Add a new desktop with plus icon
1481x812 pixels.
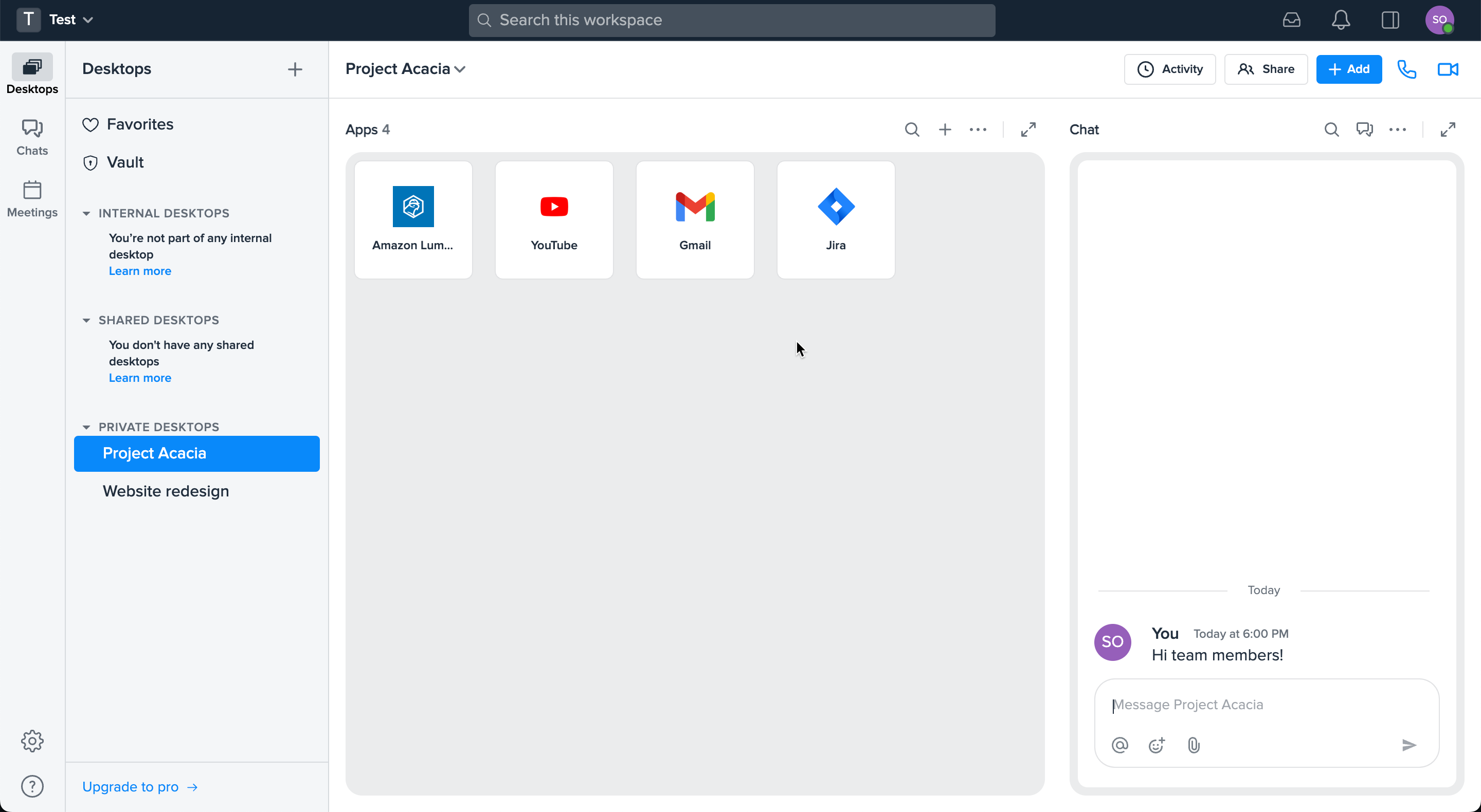[295, 69]
